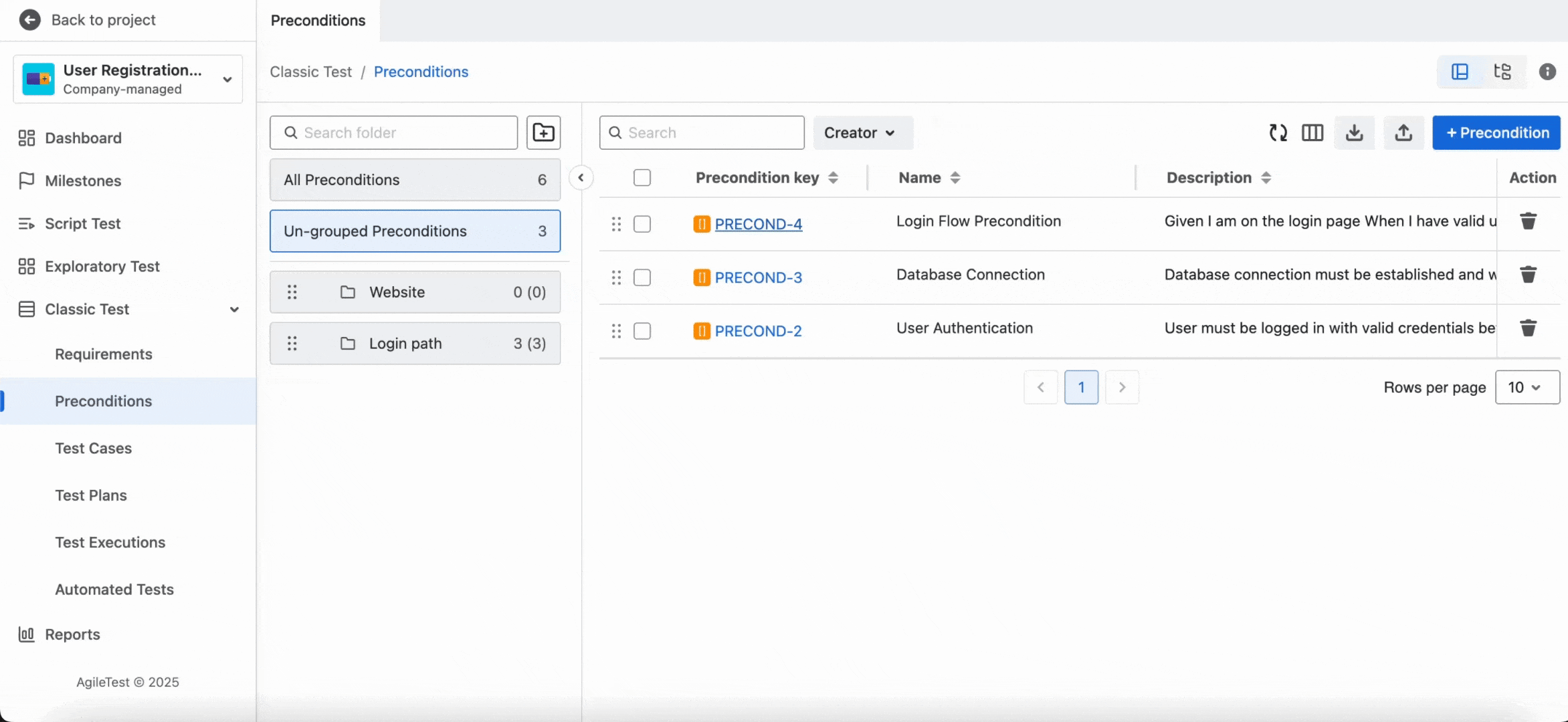Viewport: 1568px width, 722px height.
Task: Collapse the Classic Test menu section
Action: [x=234, y=310]
